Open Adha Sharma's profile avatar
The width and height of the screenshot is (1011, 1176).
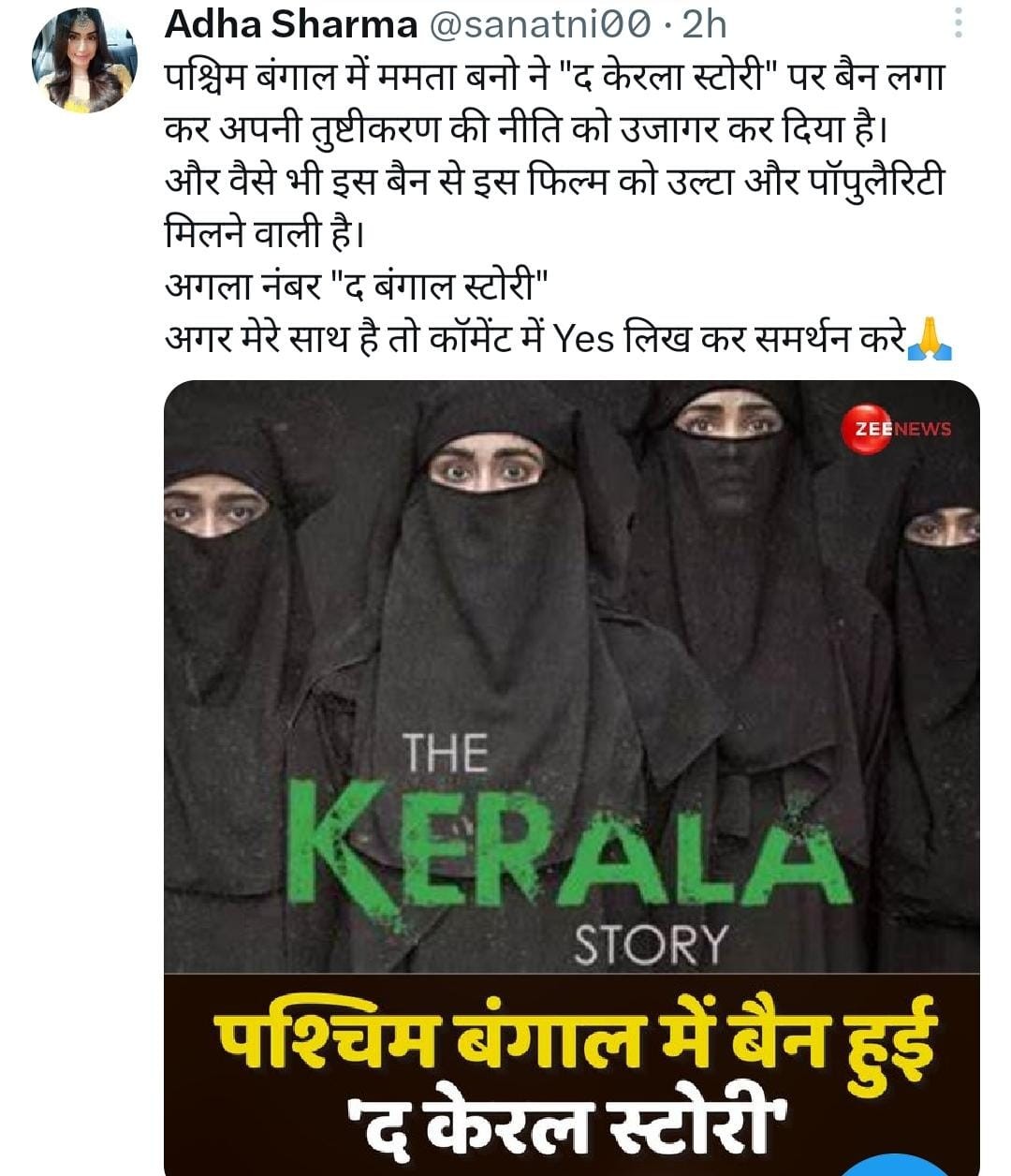pos(85,62)
